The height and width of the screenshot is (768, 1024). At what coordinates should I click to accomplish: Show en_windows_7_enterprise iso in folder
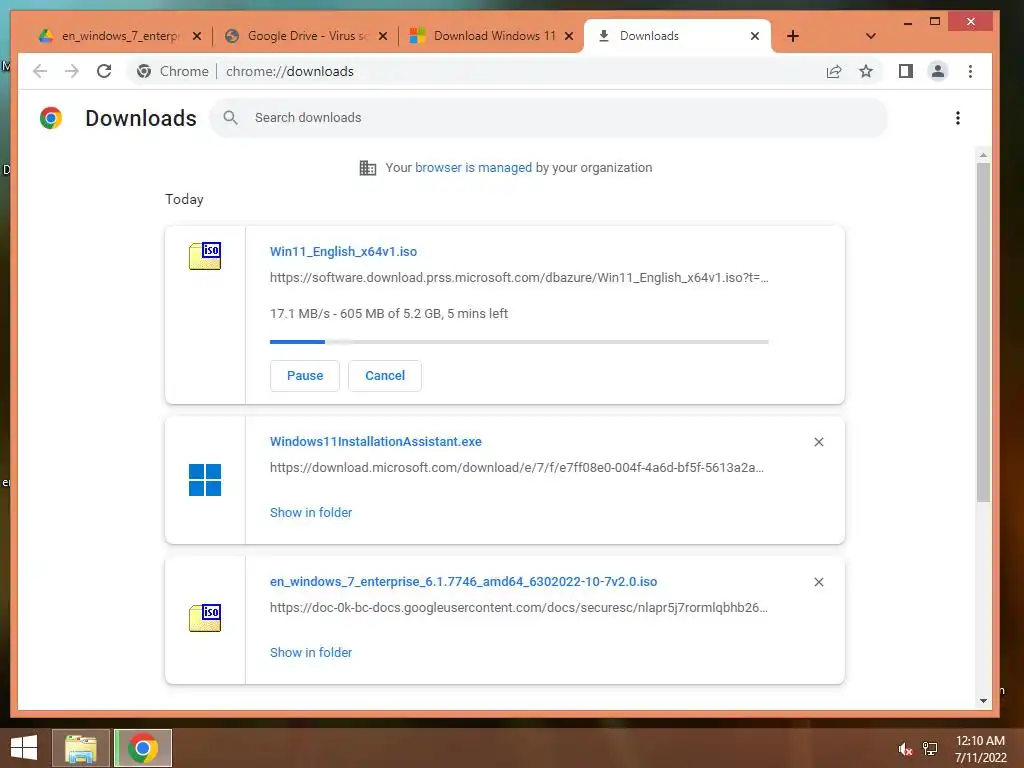[x=311, y=652]
